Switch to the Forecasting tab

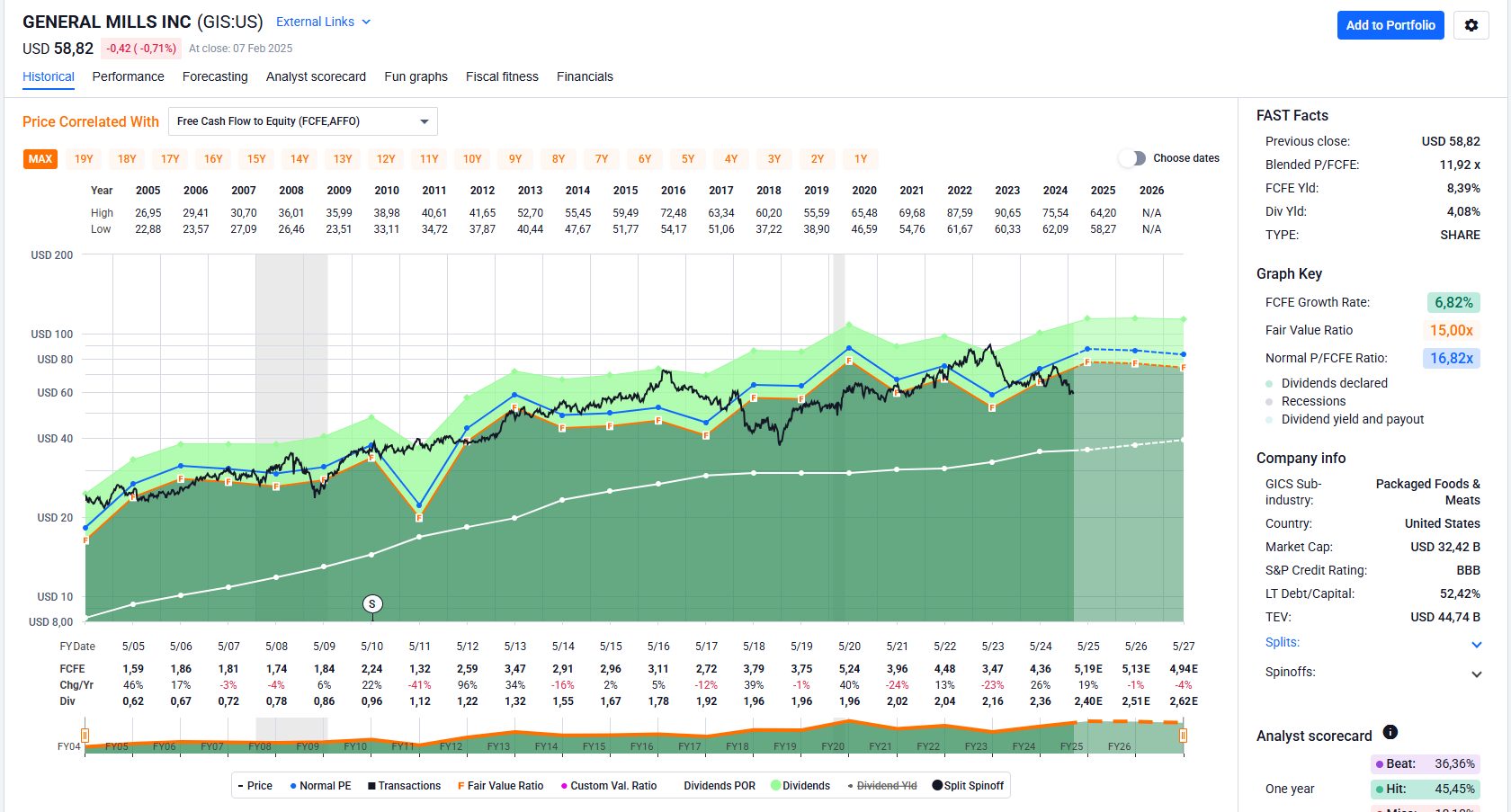click(215, 76)
